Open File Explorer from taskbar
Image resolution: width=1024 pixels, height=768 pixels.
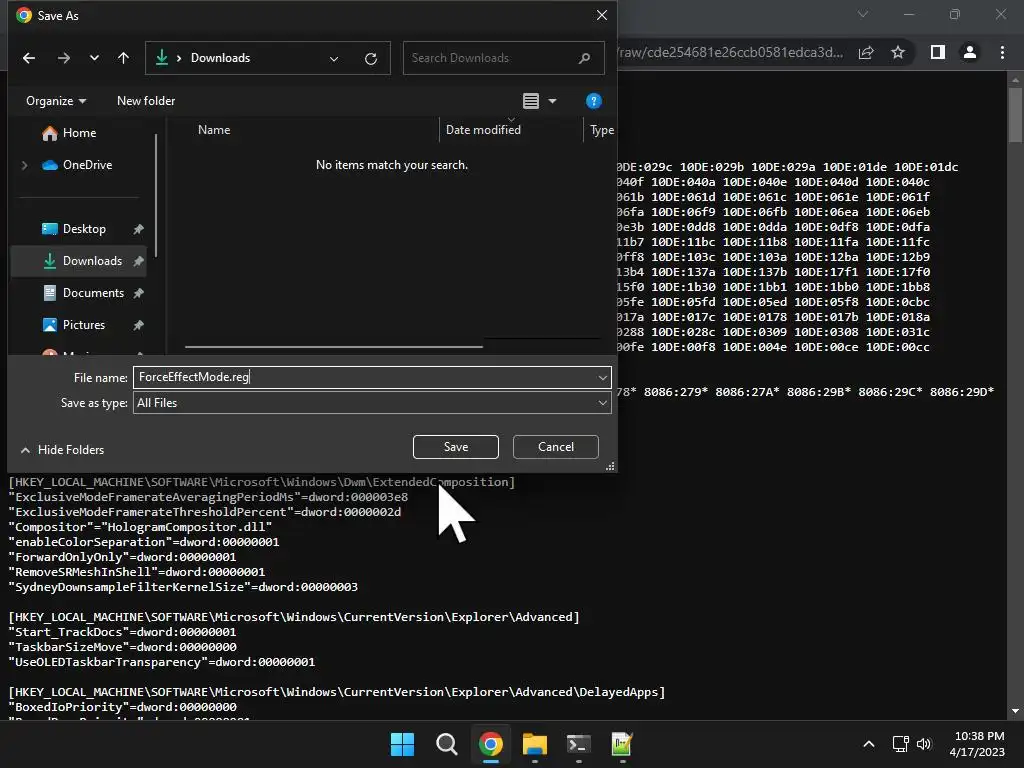tap(534, 744)
